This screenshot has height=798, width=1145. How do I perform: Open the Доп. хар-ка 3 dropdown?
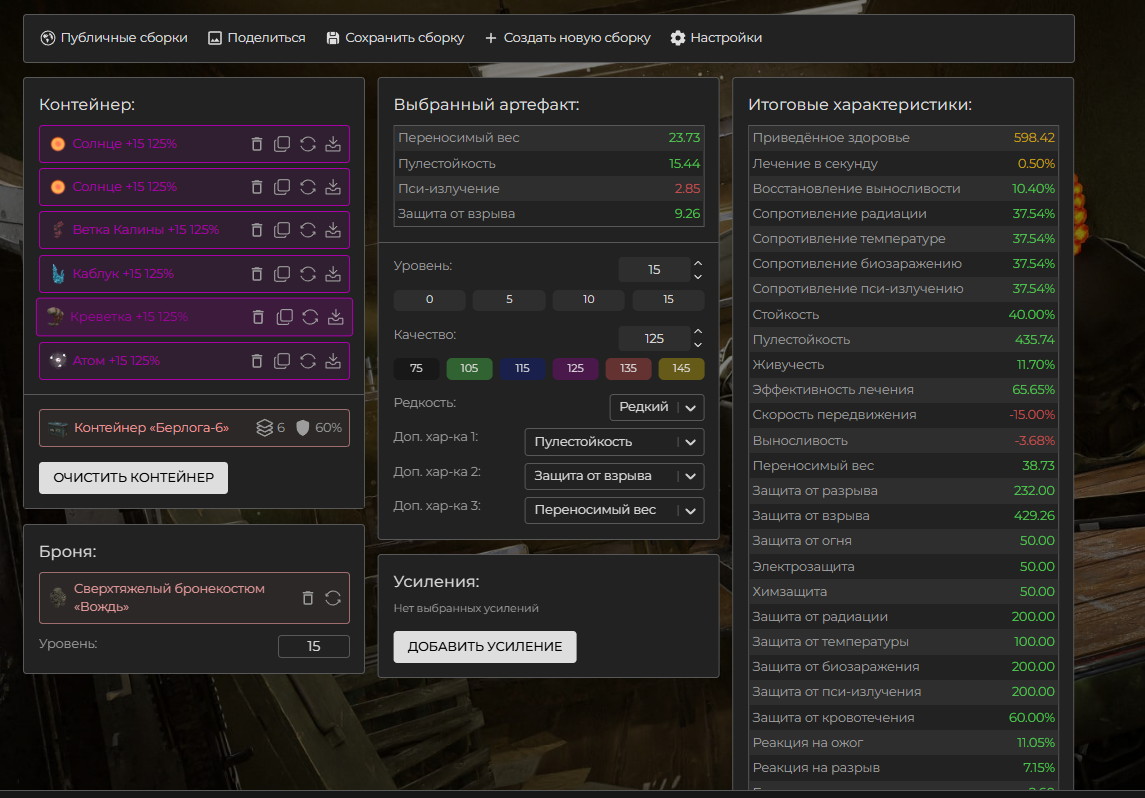[x=614, y=510]
